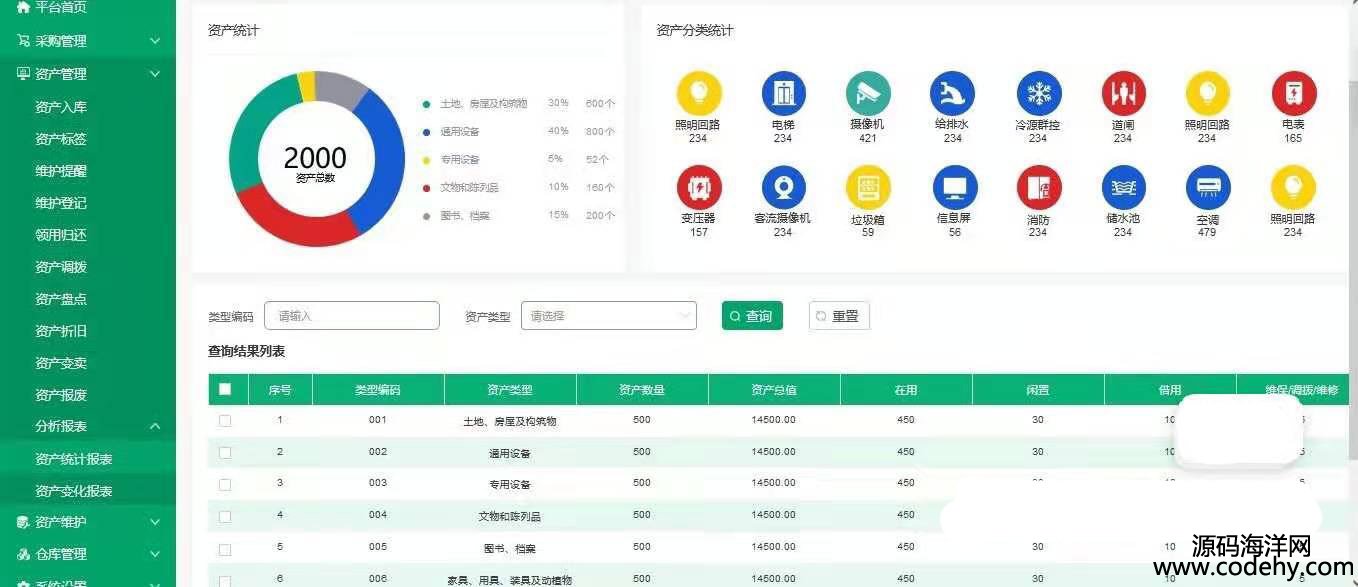Click the blue legend dot for 通用设备
This screenshot has width=1358, height=587.
click(427, 132)
